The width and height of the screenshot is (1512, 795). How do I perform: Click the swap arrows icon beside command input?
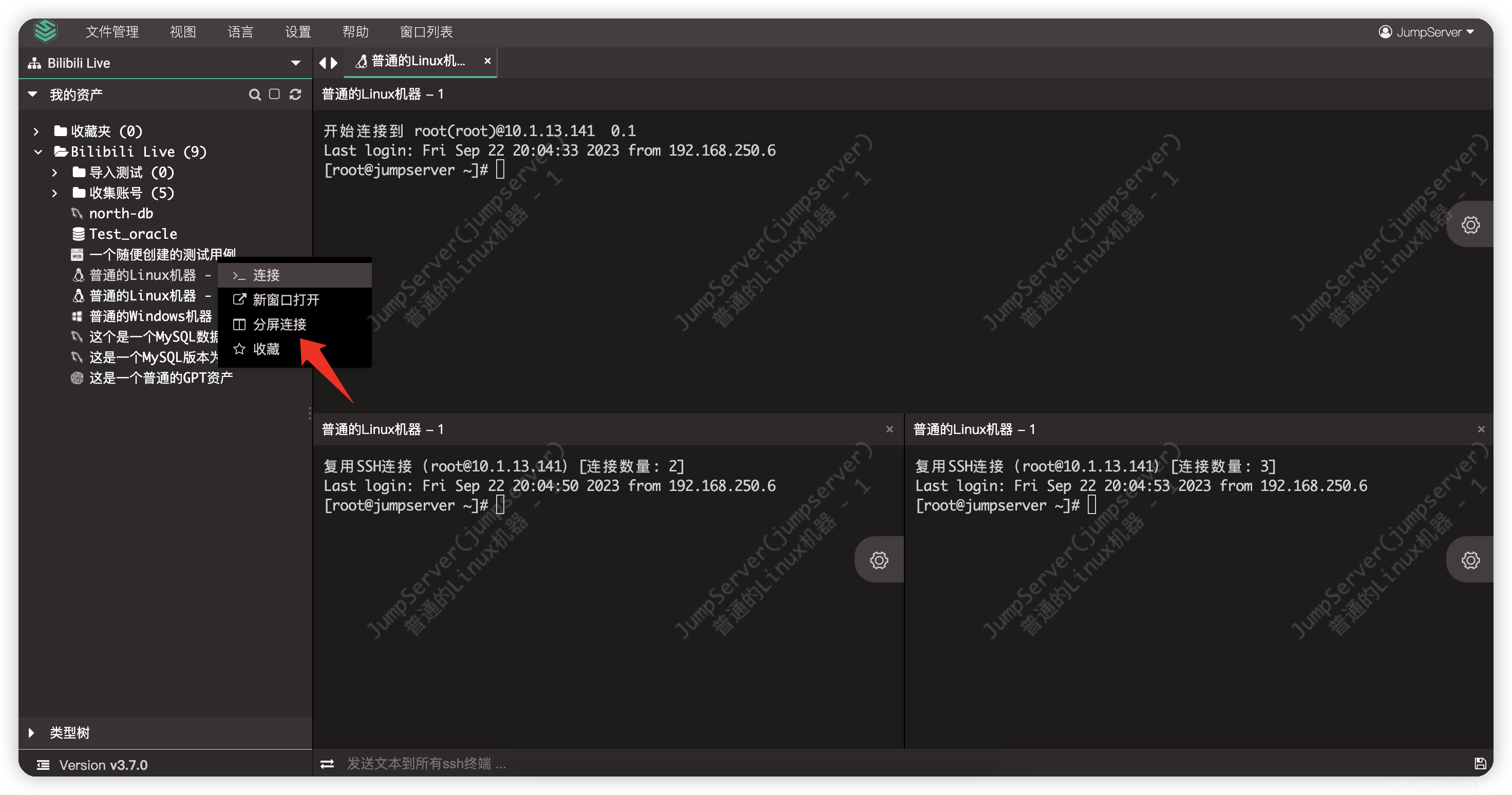(327, 764)
